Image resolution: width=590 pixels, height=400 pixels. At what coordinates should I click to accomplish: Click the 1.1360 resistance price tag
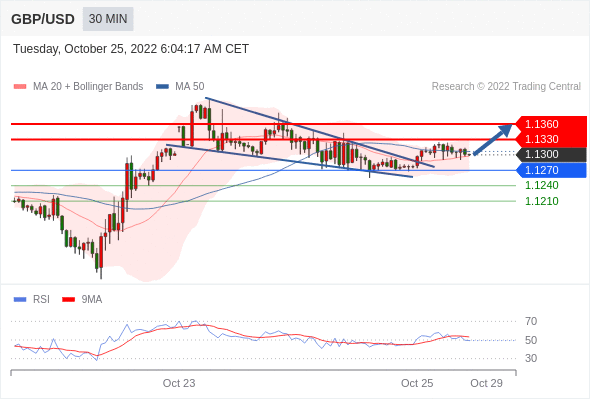pyautogui.click(x=552, y=124)
